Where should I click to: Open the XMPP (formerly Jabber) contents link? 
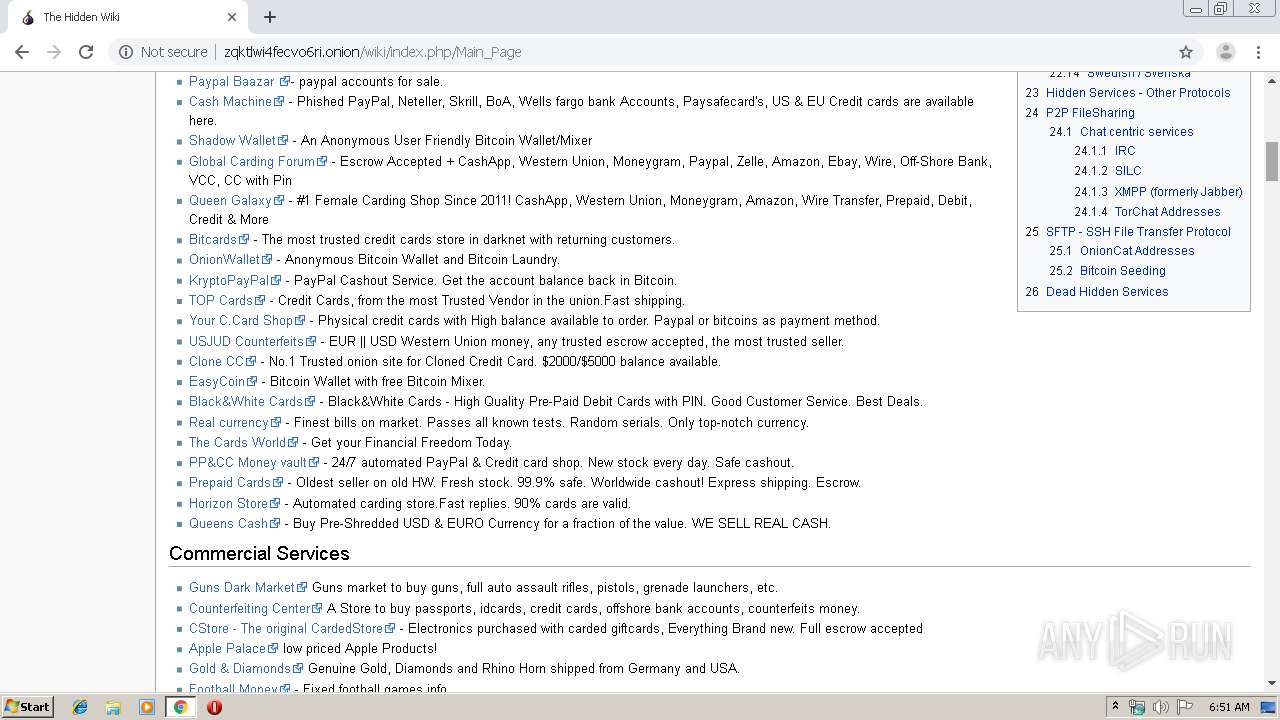pyautogui.click(x=1178, y=192)
